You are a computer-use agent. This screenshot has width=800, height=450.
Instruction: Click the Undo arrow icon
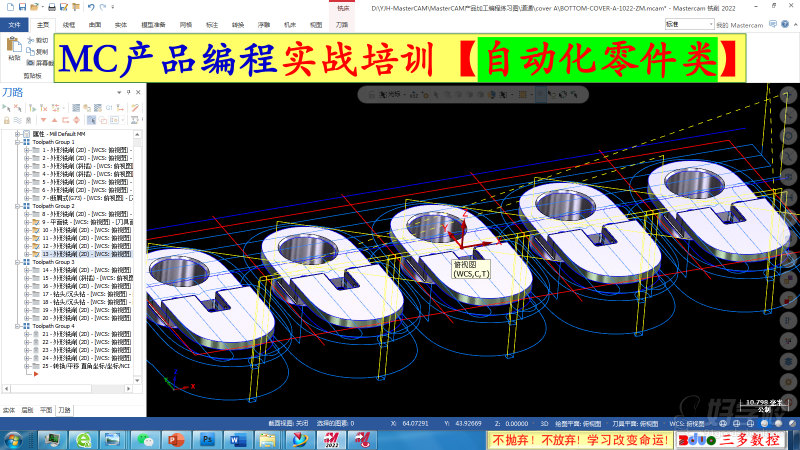(x=90, y=7)
